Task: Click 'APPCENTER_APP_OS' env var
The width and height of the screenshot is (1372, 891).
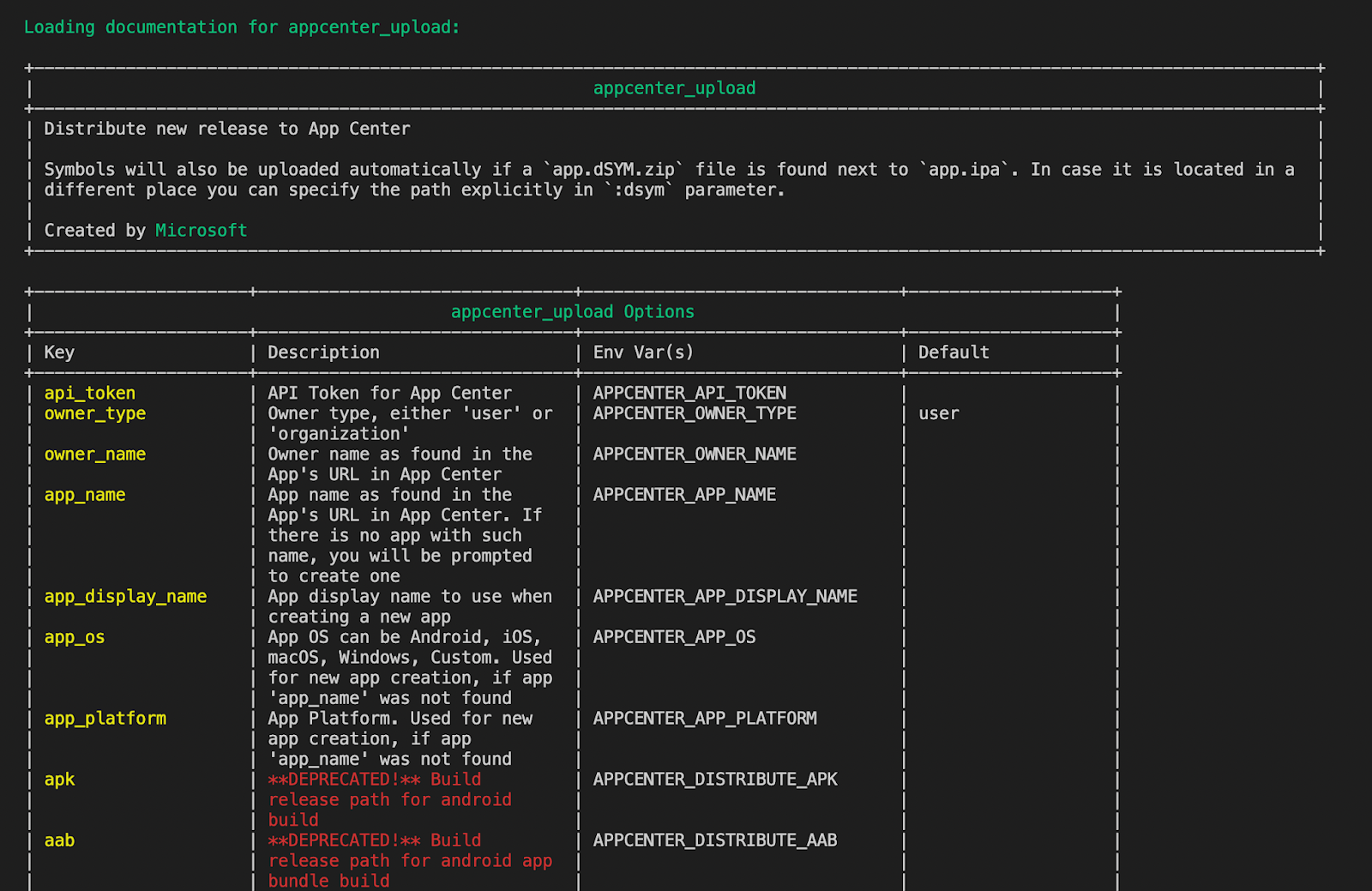Action: [x=675, y=638]
